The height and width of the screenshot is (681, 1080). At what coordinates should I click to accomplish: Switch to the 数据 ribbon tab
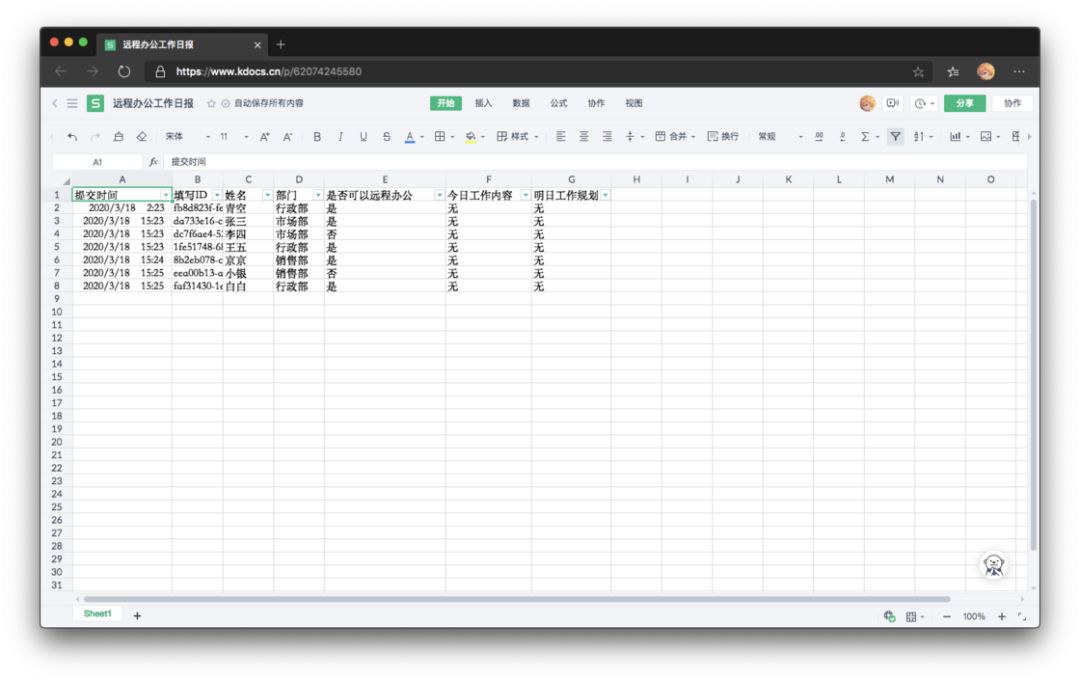(x=521, y=103)
